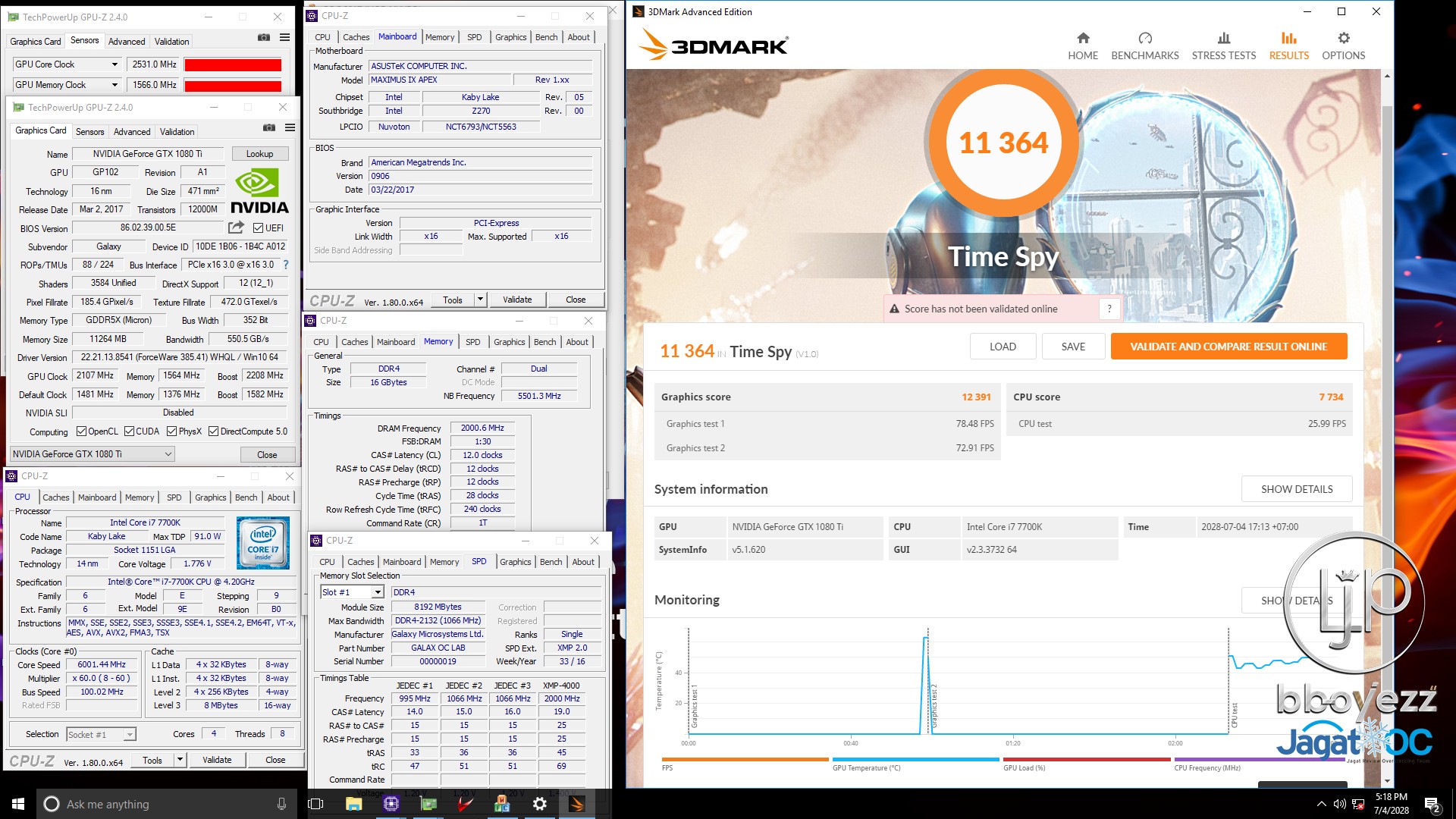The image size is (1456, 819).
Task: Open Settings gear on the taskbar
Action: click(539, 804)
